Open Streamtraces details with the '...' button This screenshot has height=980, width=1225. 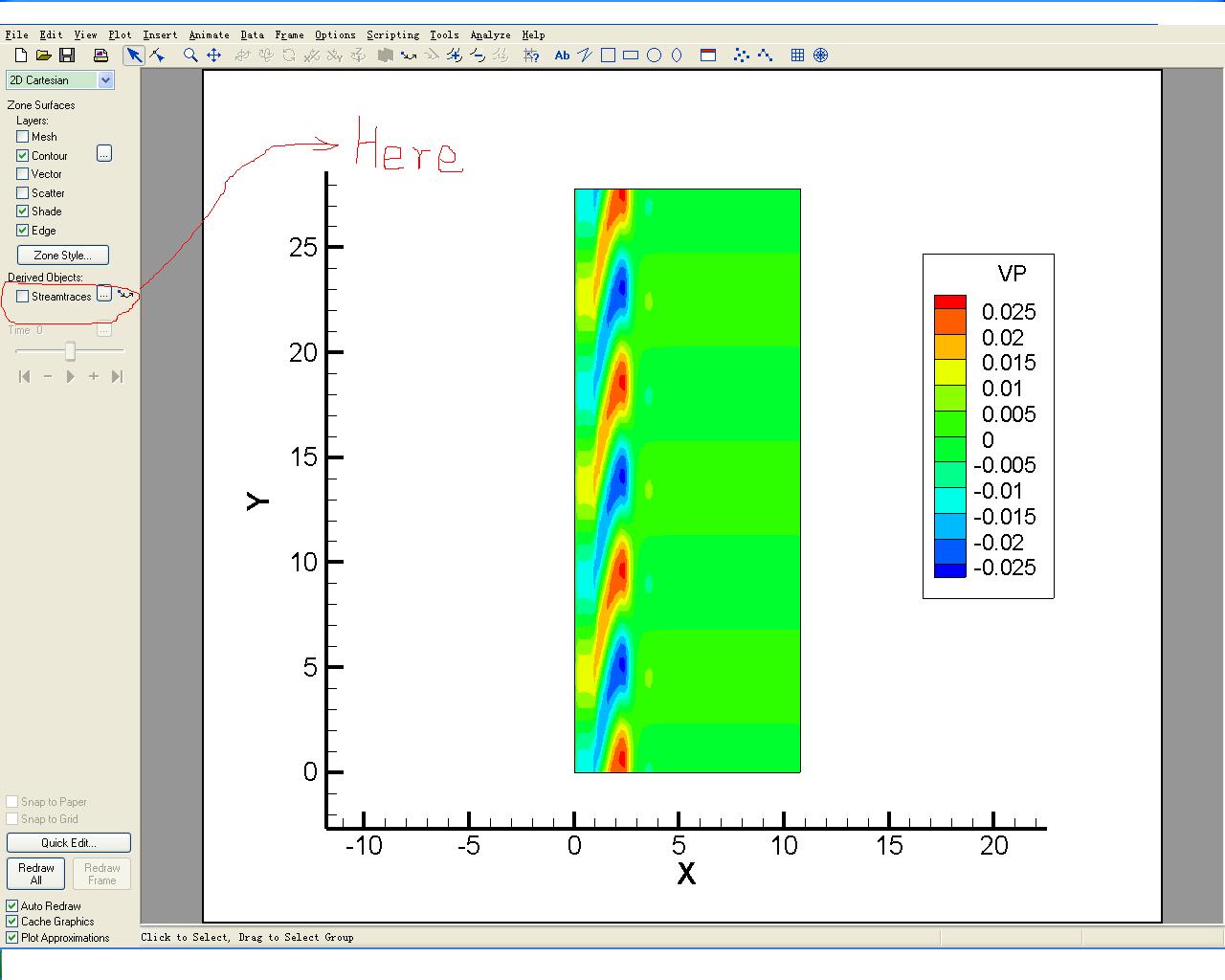(x=104, y=294)
